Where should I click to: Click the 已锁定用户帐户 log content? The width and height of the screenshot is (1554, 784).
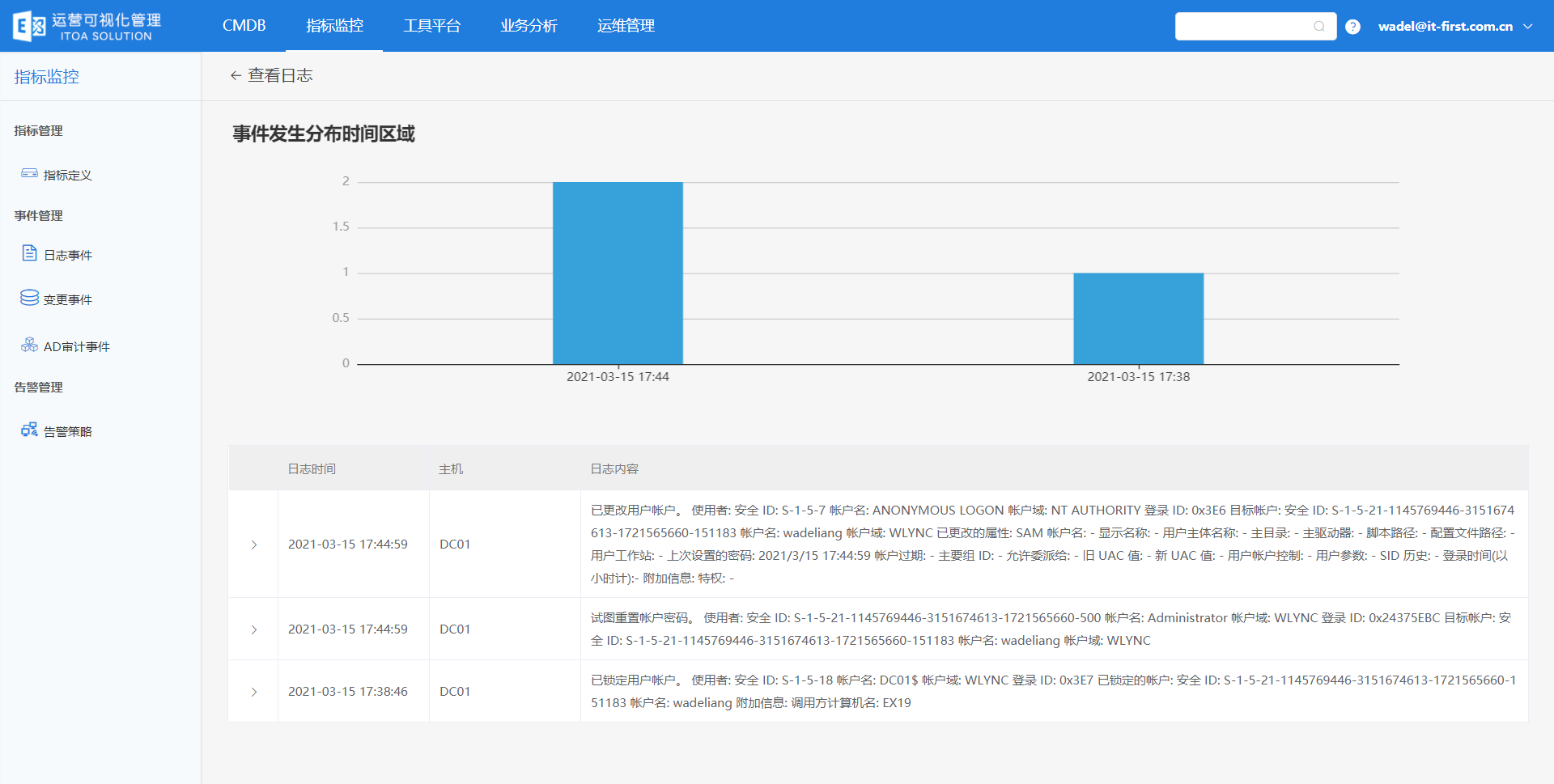(x=1054, y=691)
